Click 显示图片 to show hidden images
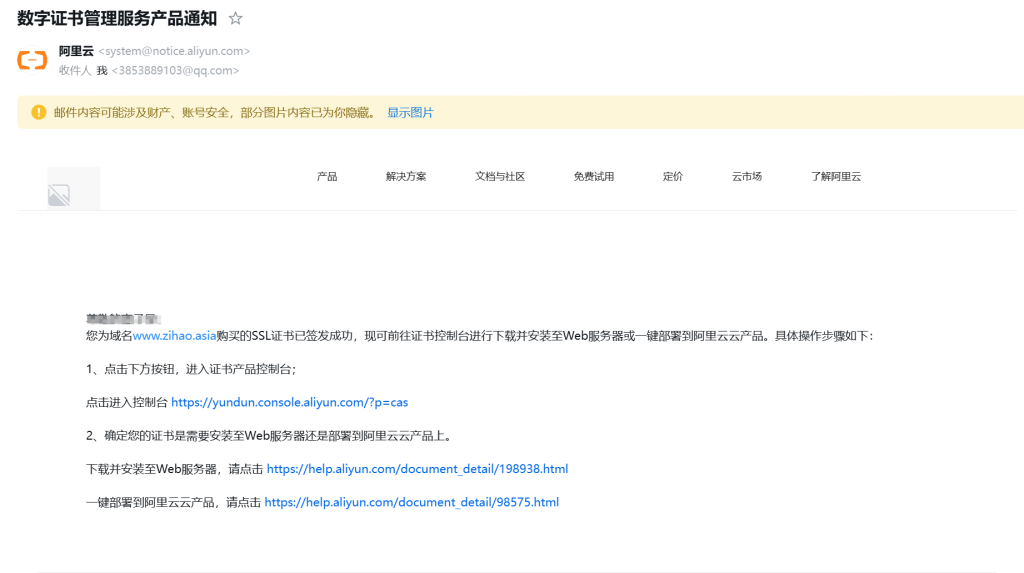Screen dimensions: 1024x573 click(x=410, y=113)
